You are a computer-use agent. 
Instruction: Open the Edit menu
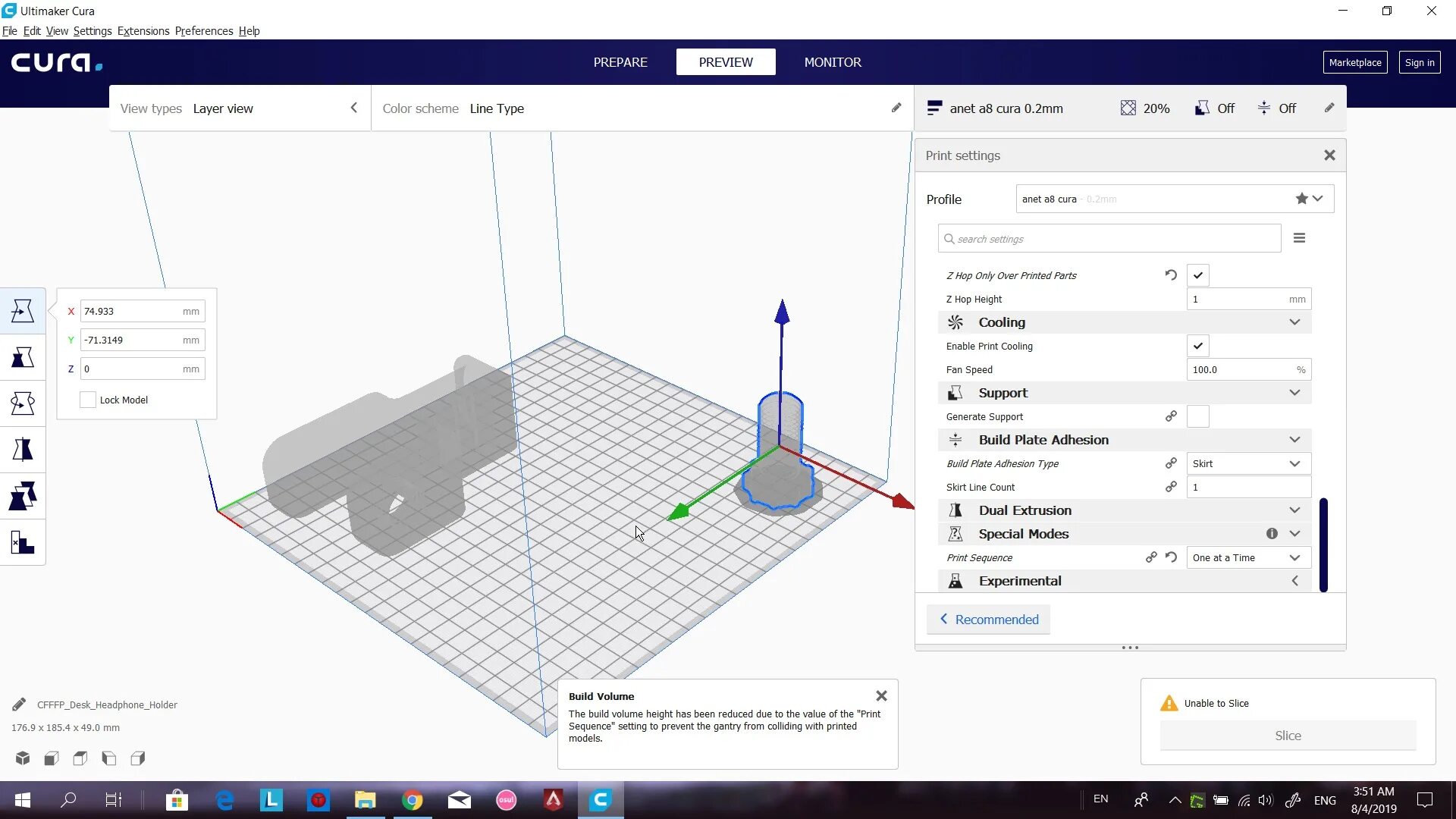point(32,31)
